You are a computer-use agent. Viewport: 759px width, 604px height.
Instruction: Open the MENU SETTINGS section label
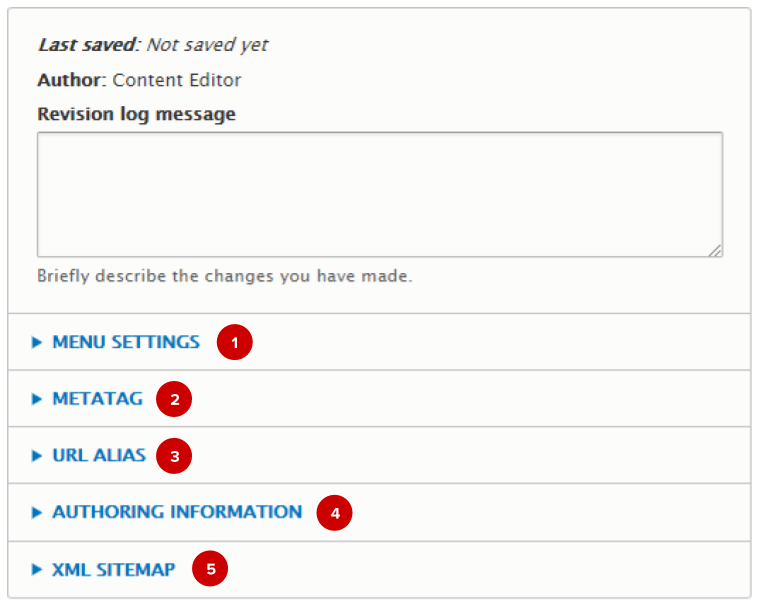pyautogui.click(x=126, y=342)
